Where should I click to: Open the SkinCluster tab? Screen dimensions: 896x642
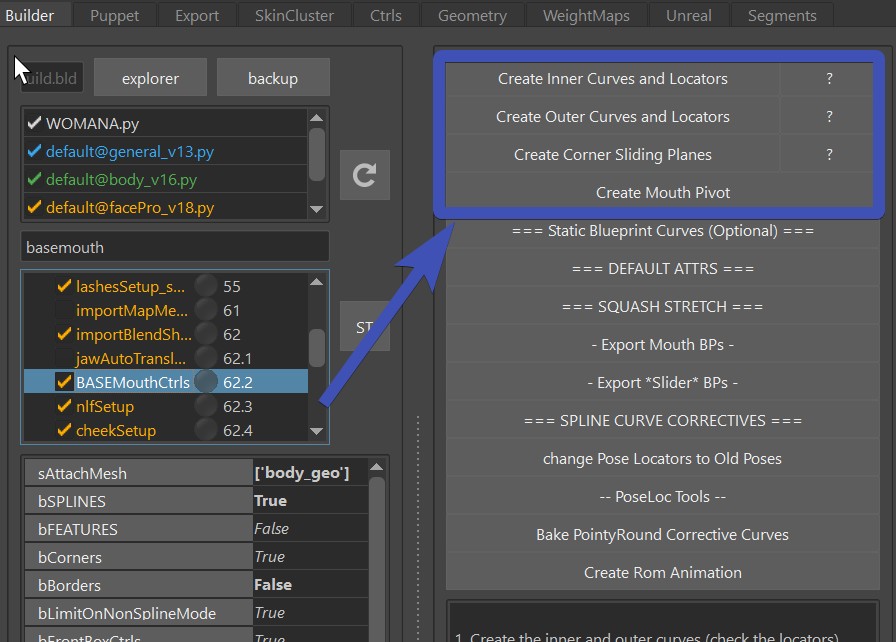tap(294, 15)
